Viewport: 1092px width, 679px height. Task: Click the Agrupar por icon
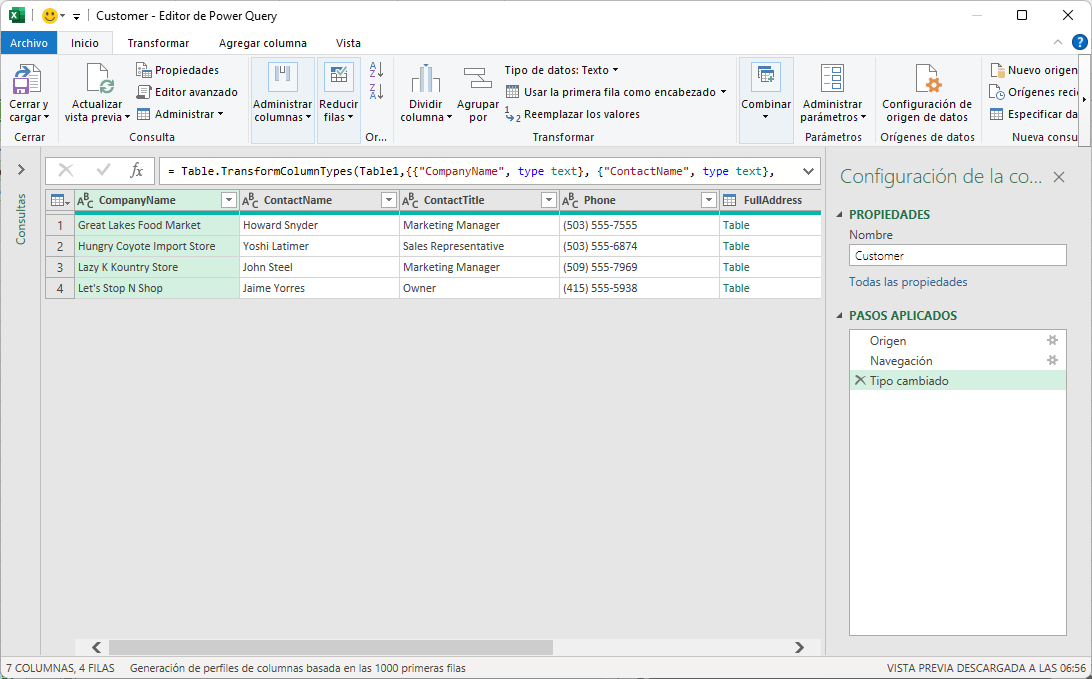pos(478,78)
